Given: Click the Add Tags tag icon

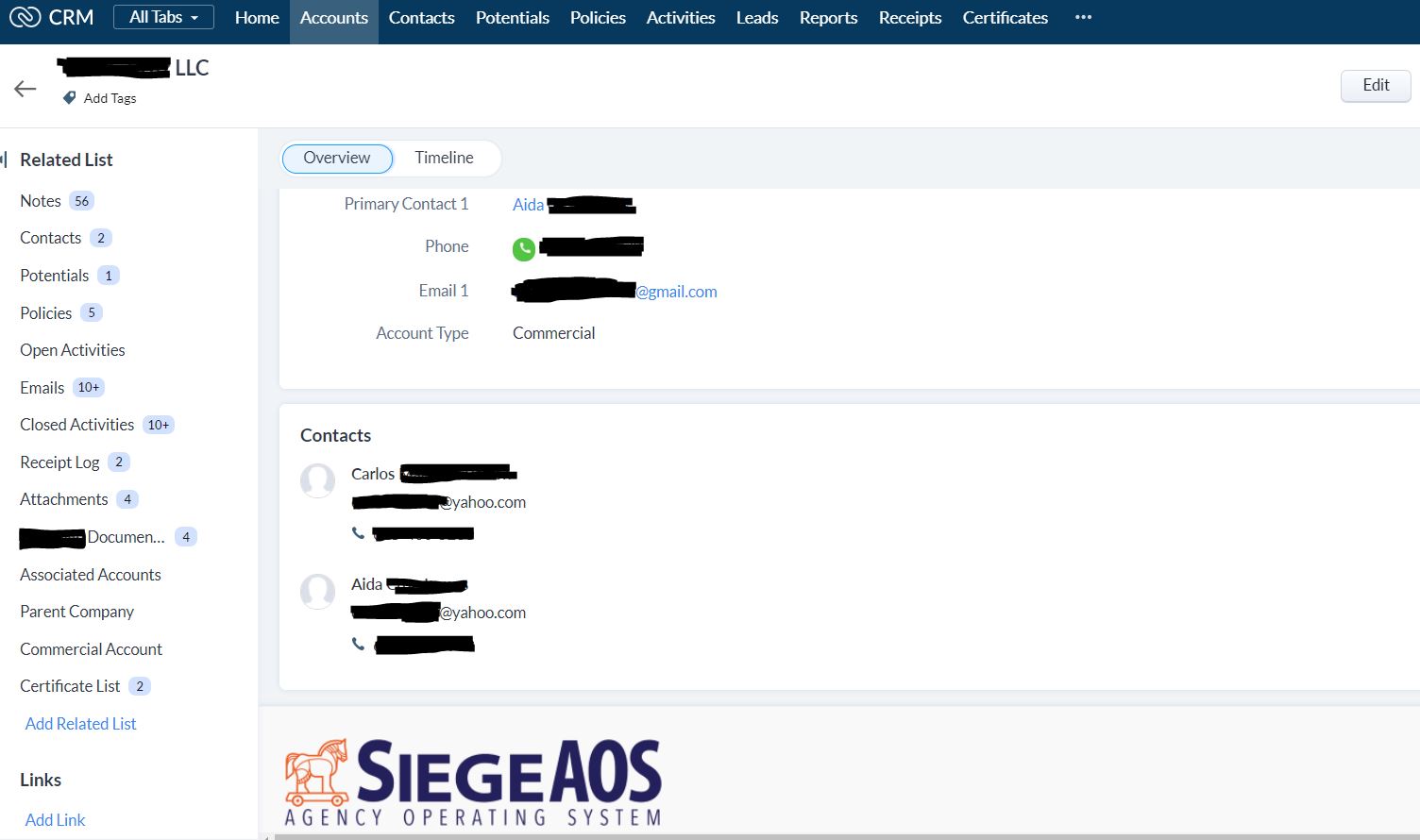Looking at the screenshot, I should 67,97.
